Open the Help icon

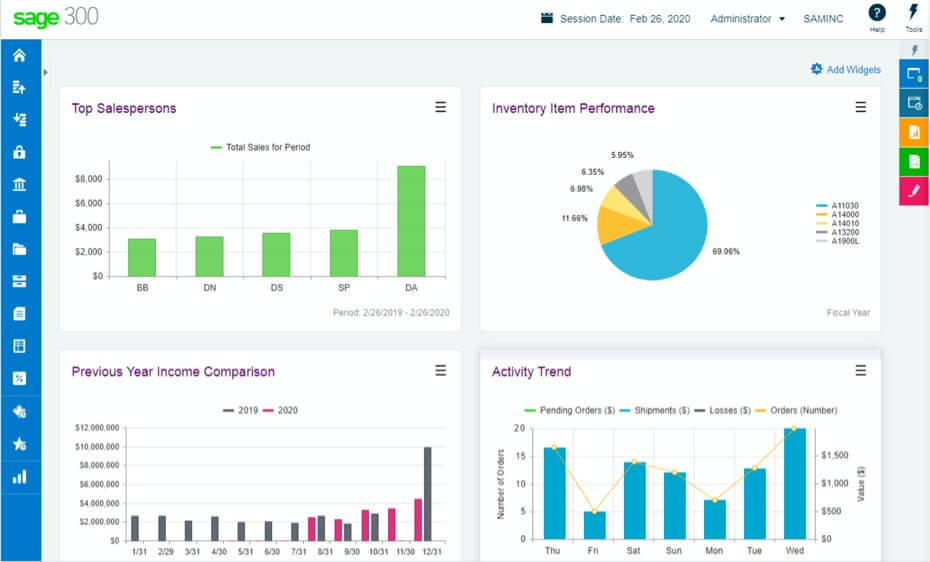tap(877, 14)
